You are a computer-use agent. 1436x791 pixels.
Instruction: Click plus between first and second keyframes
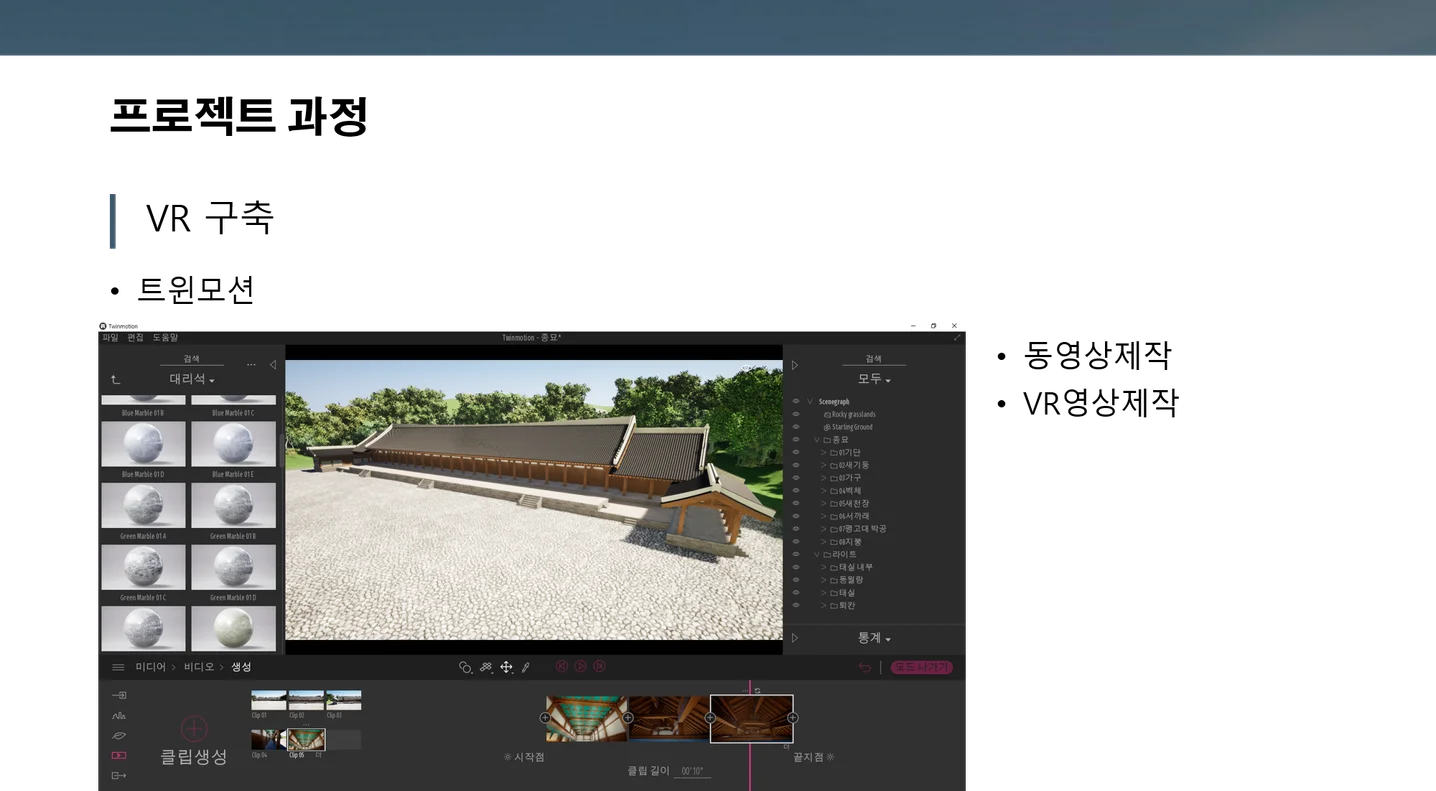(x=628, y=718)
